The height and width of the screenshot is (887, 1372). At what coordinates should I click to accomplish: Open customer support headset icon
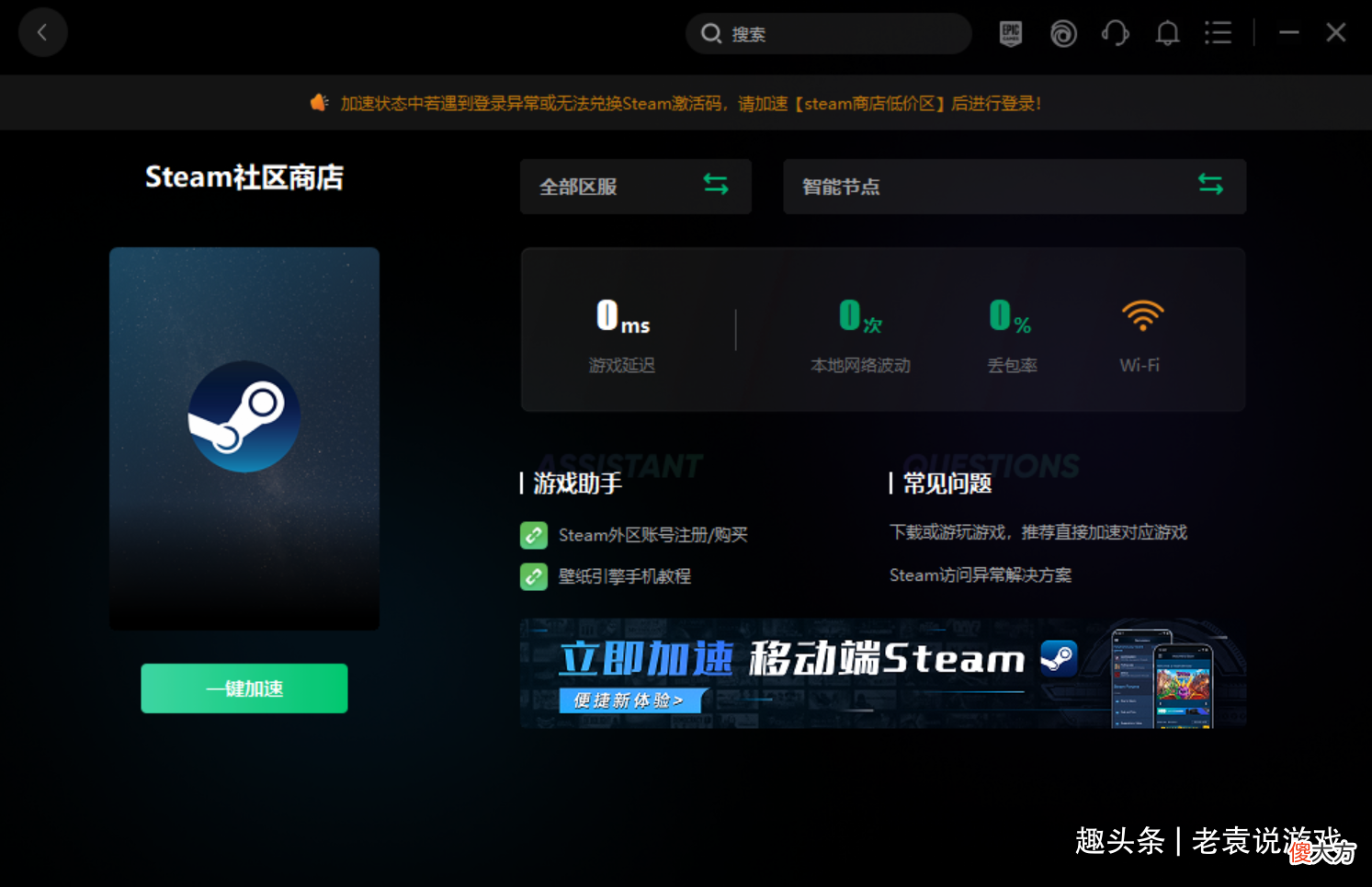1115,34
